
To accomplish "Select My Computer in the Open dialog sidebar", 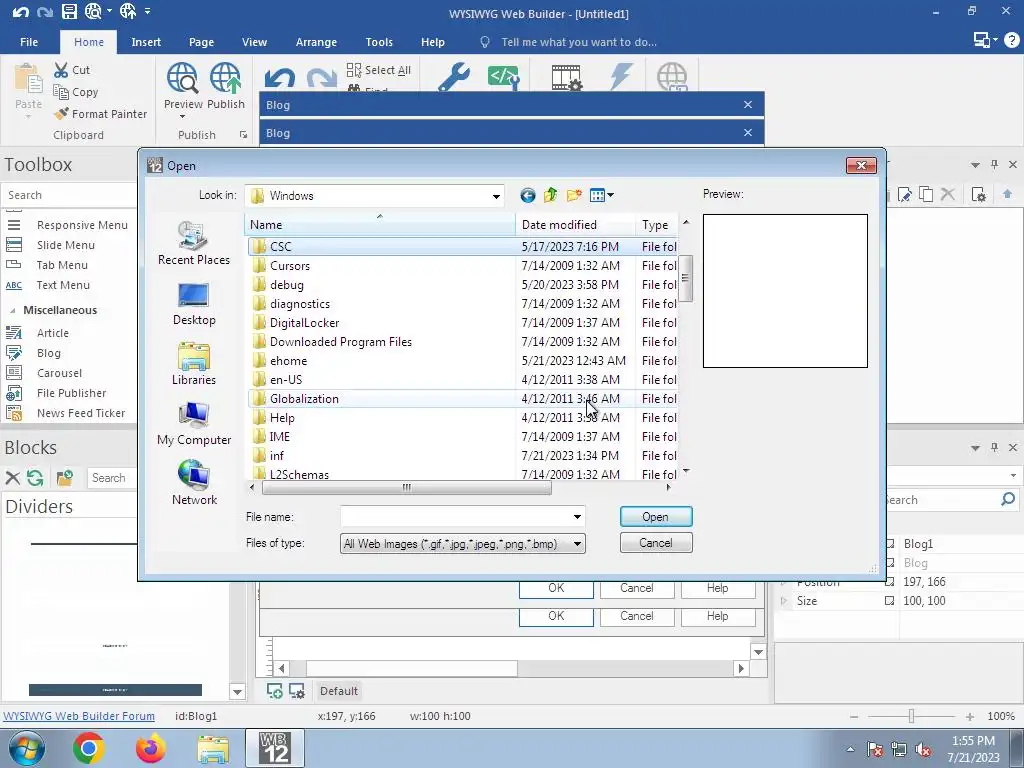I will coord(194,424).
